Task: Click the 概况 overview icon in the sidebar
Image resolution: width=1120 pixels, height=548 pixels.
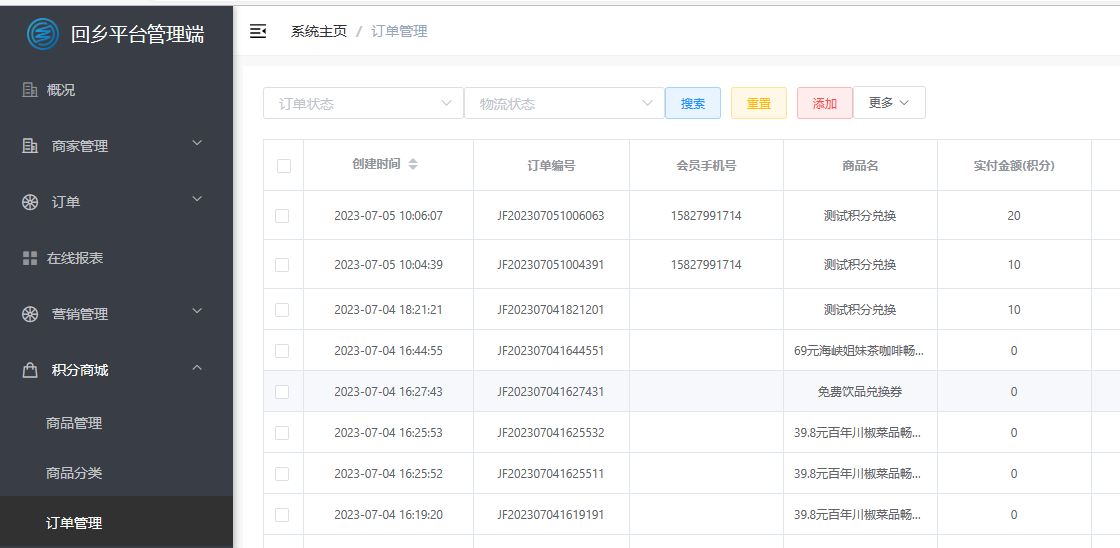Action: pyautogui.click(x=30, y=90)
